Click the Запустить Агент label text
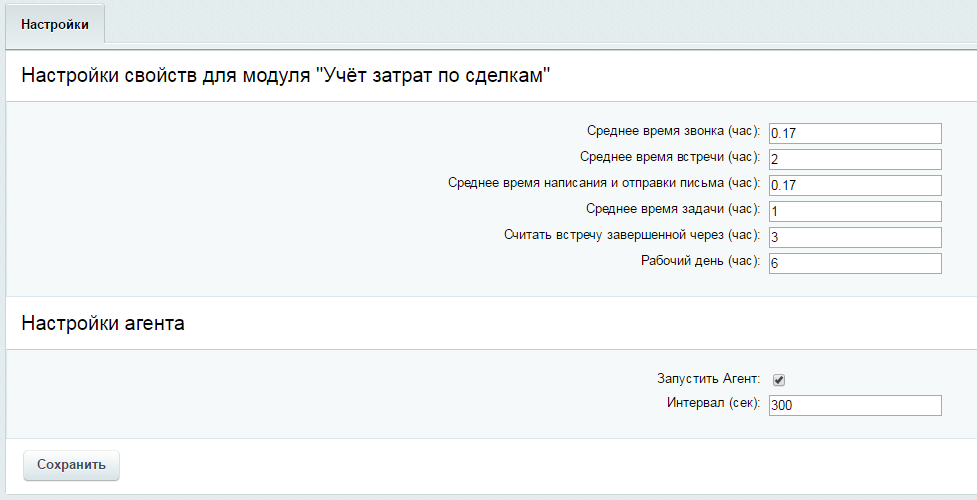This screenshot has height=500, width=977. 709,379
